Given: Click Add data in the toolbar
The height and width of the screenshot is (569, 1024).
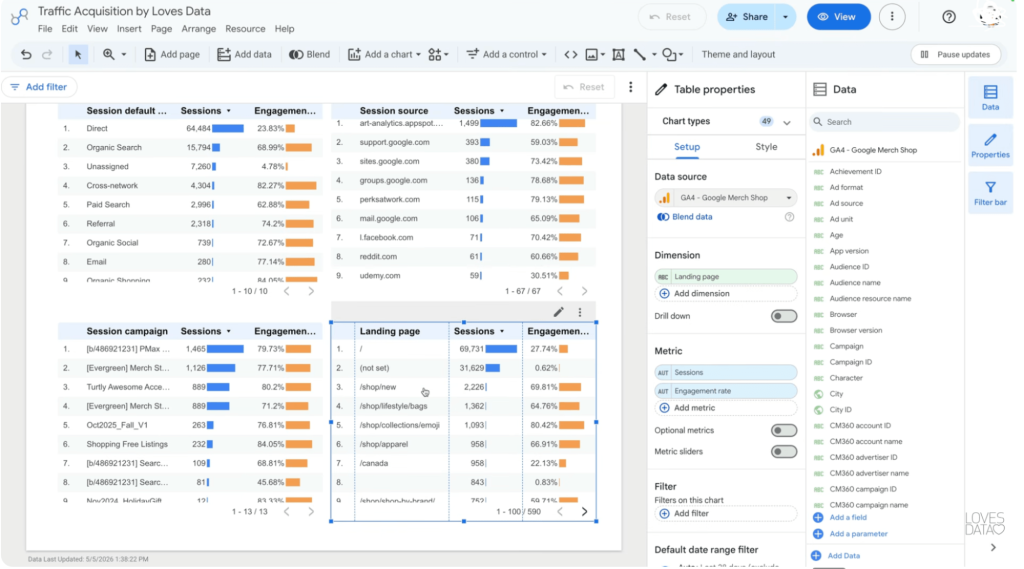Looking at the screenshot, I should point(244,54).
